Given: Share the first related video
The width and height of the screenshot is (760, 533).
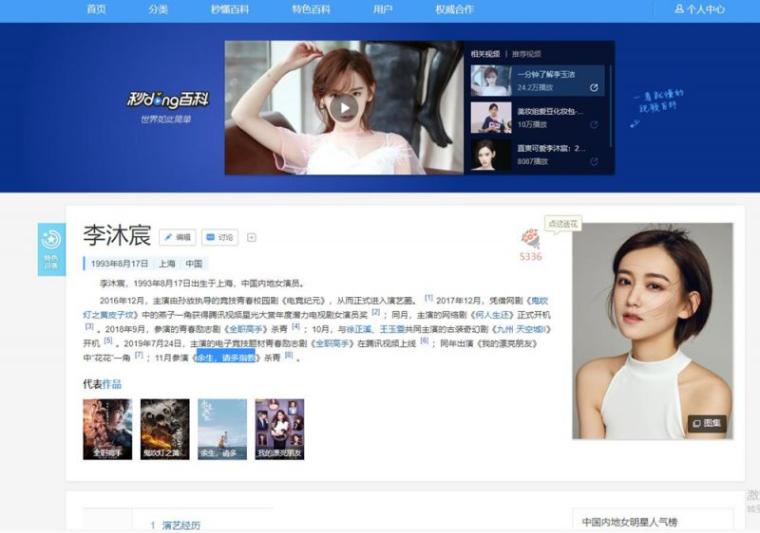Looking at the screenshot, I should (x=594, y=88).
